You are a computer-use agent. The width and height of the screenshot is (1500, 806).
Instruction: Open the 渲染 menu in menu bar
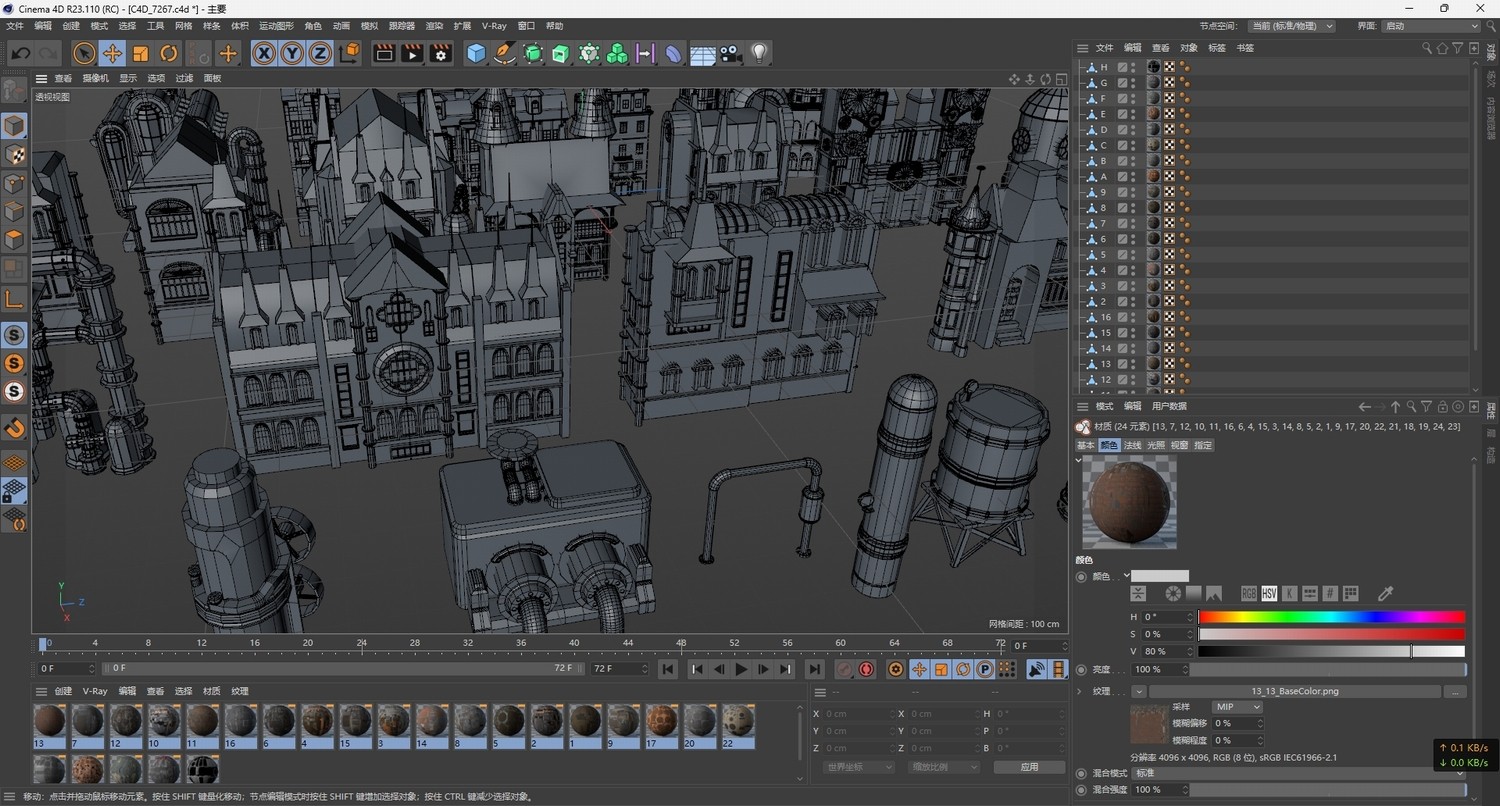pyautogui.click(x=434, y=26)
